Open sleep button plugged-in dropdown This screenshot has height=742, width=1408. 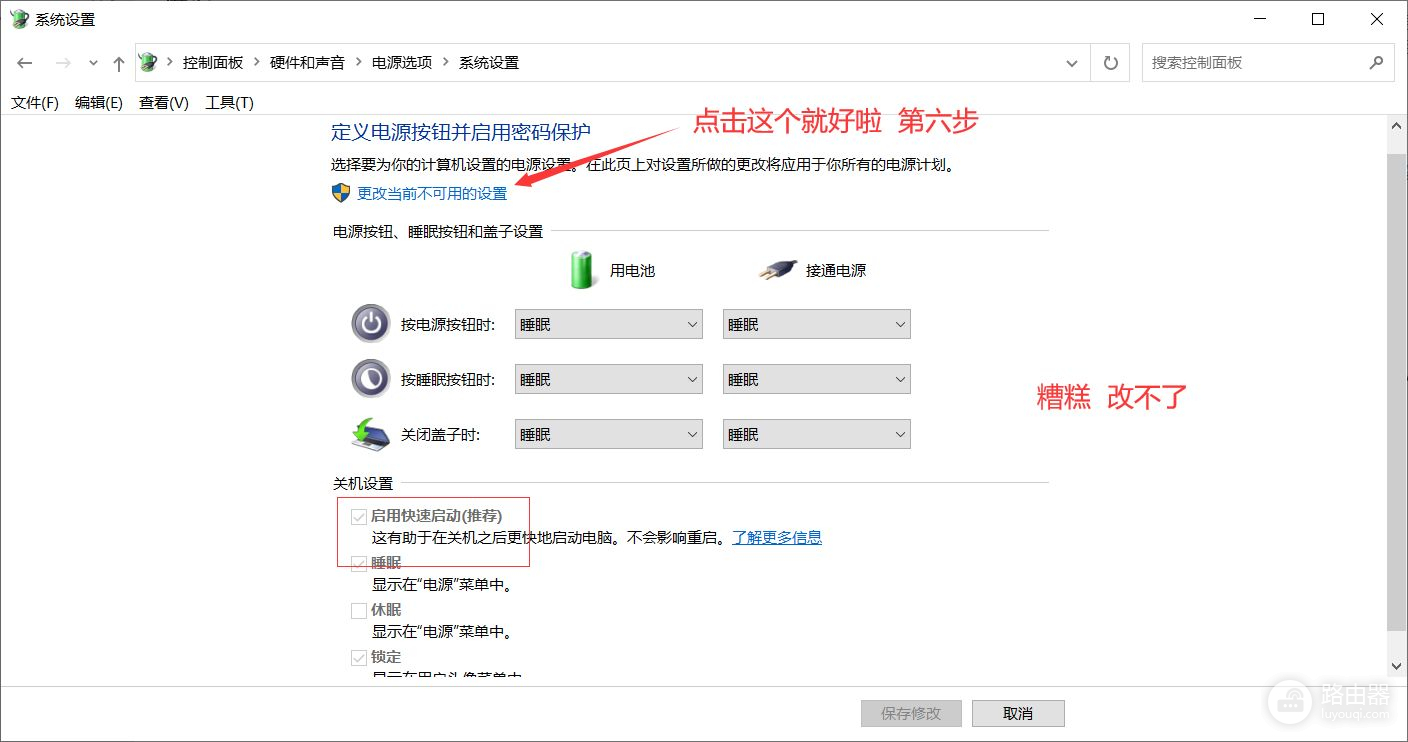tap(817, 379)
